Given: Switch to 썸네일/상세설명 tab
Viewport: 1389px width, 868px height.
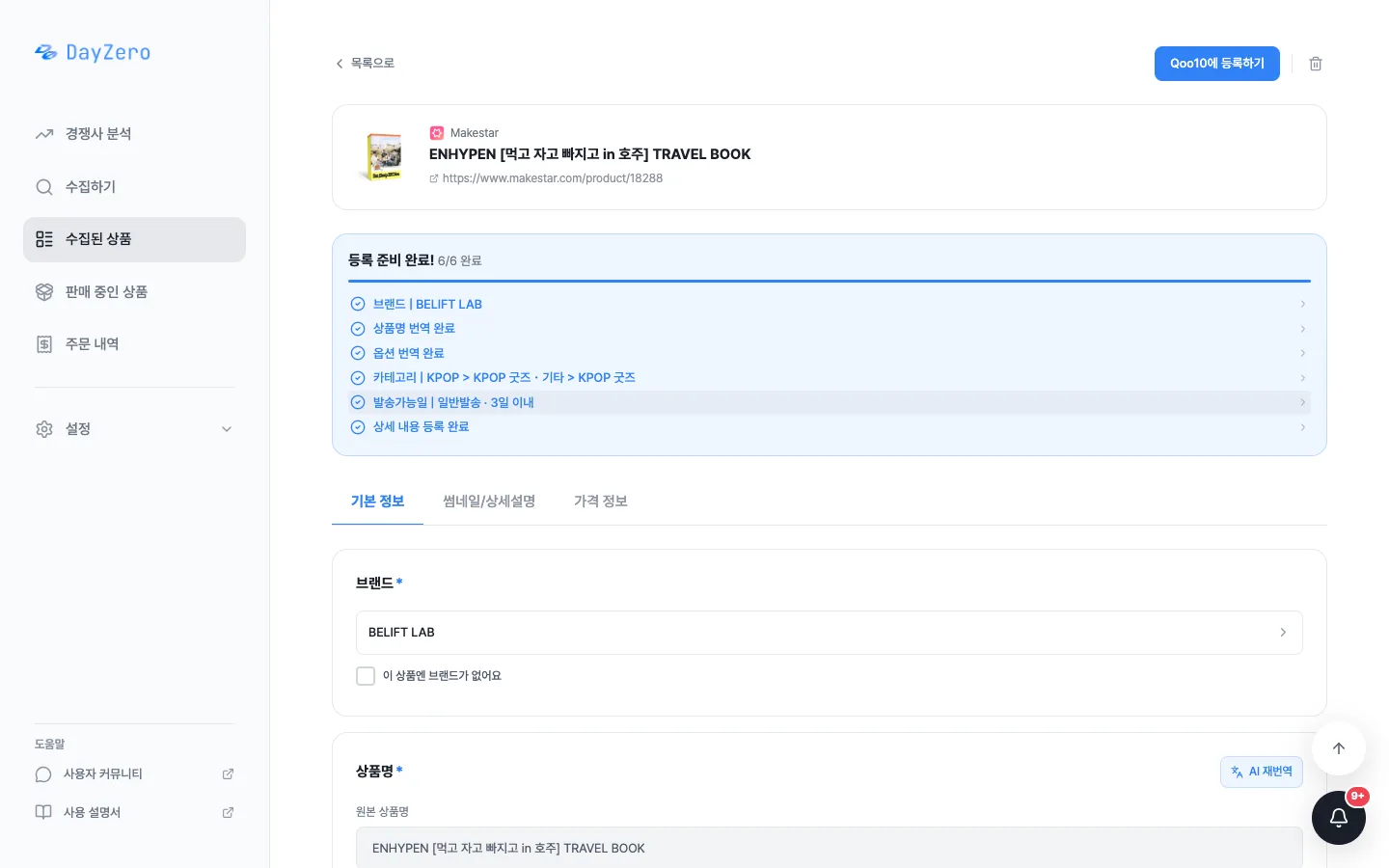Looking at the screenshot, I should [489, 502].
